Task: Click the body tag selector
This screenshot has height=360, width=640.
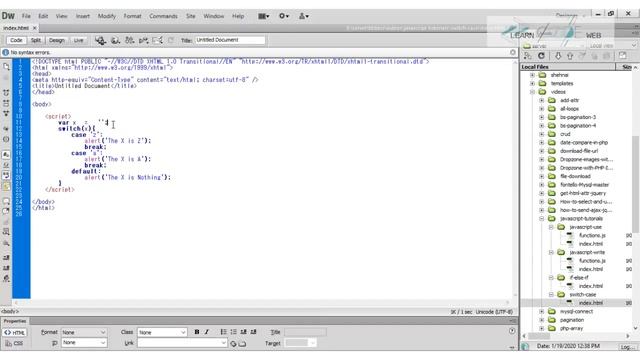Action: click(x=10, y=311)
